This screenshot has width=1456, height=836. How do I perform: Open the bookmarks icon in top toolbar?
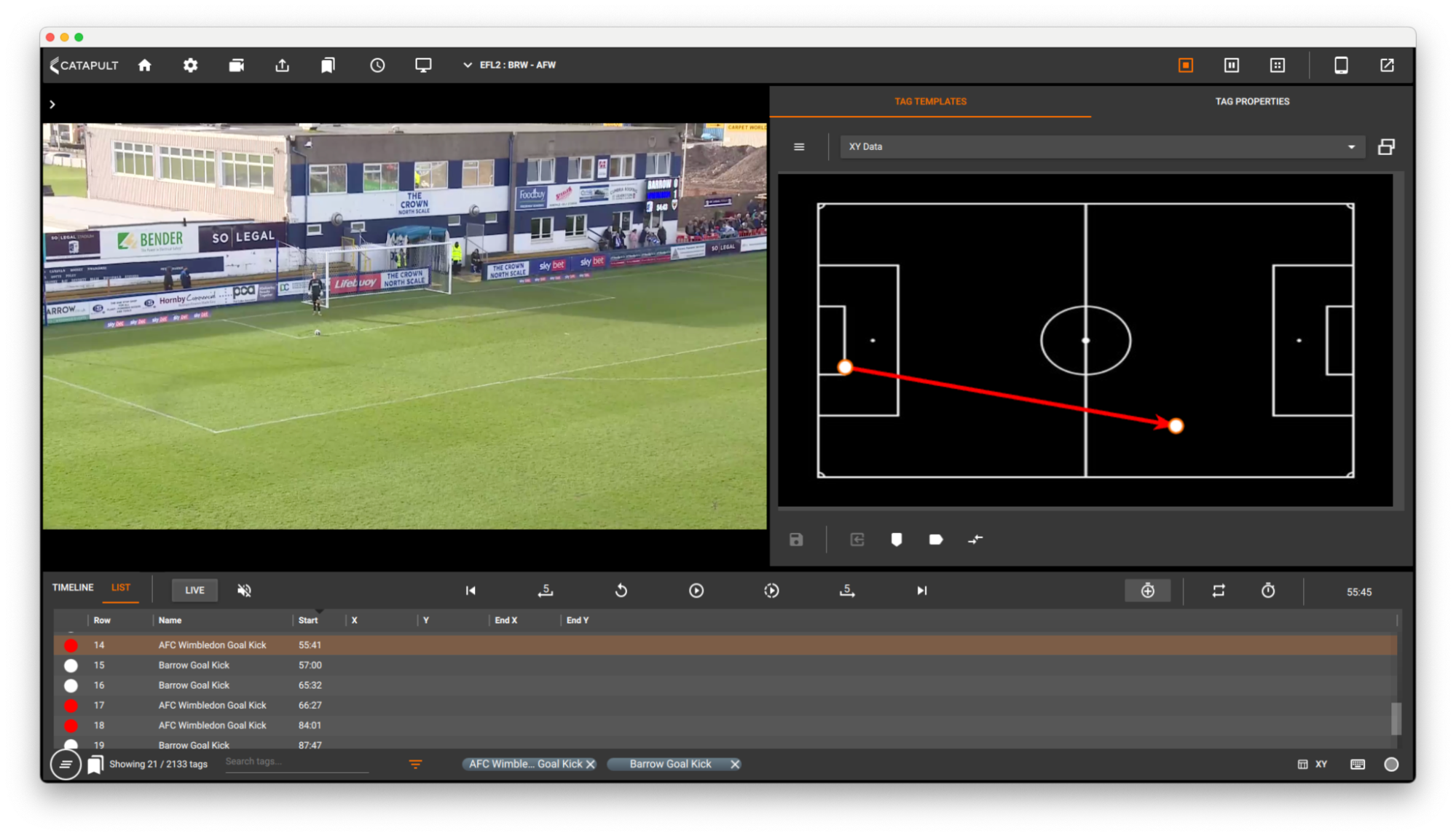pos(328,65)
